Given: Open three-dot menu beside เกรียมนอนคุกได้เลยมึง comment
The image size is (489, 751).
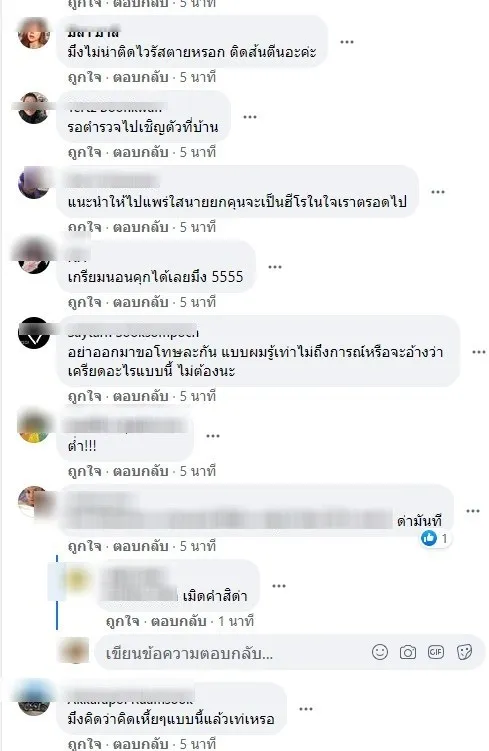Looking at the screenshot, I should pyautogui.click(x=274, y=267).
